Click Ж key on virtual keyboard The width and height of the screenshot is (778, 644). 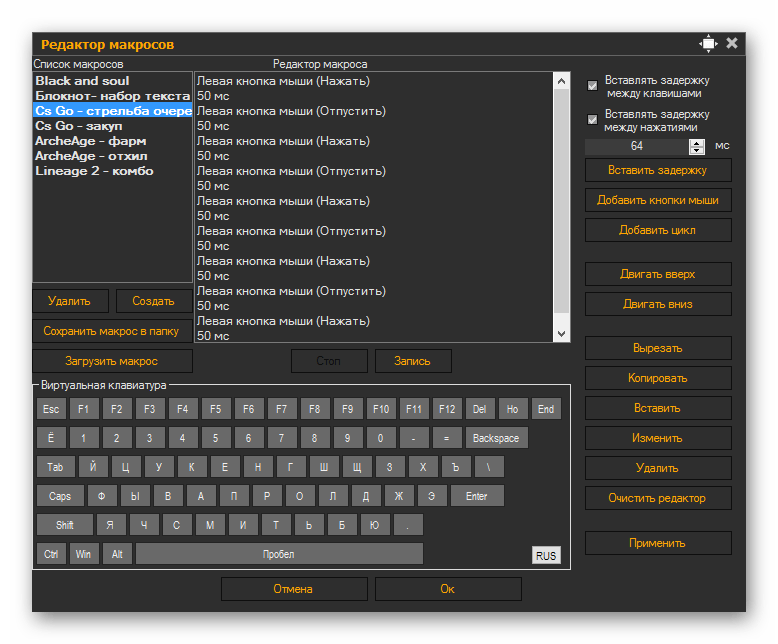(399, 496)
